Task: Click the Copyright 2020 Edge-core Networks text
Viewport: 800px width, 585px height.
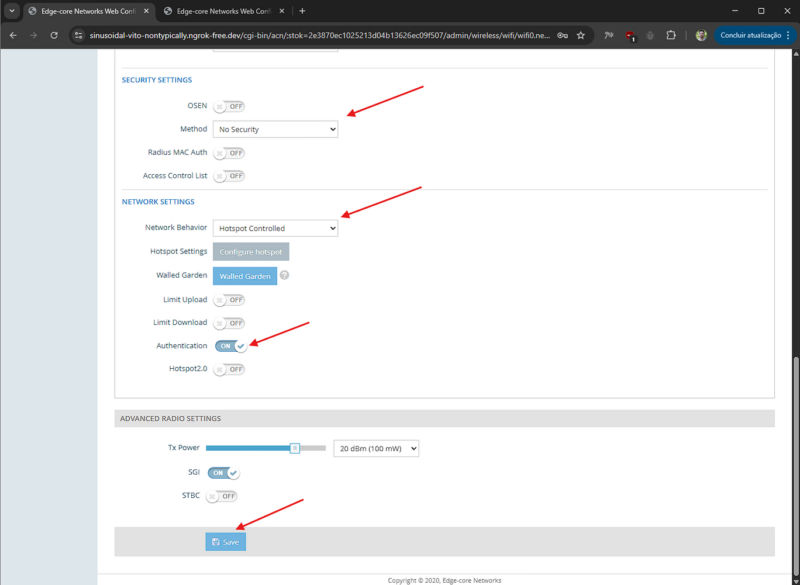Action: click(444, 580)
